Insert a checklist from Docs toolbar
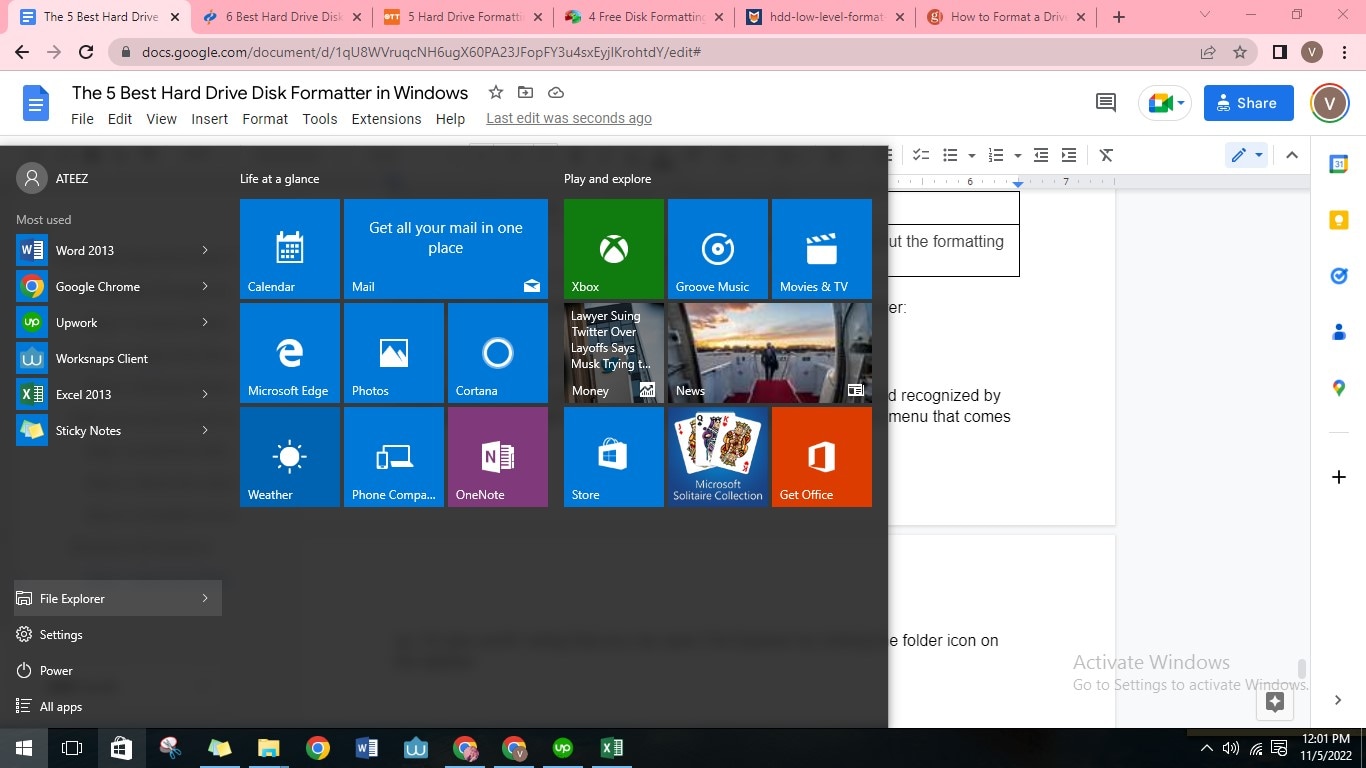Screen dimensions: 1366x768 click(x=921, y=155)
